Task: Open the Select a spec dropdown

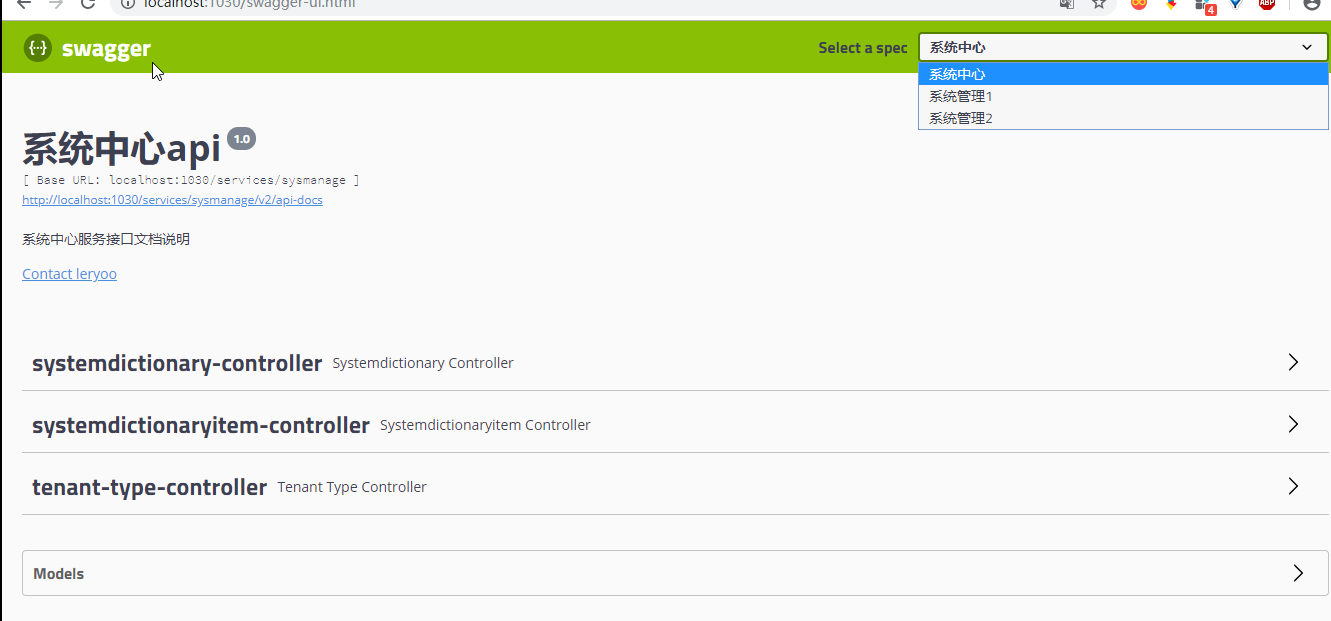Action: (1123, 47)
